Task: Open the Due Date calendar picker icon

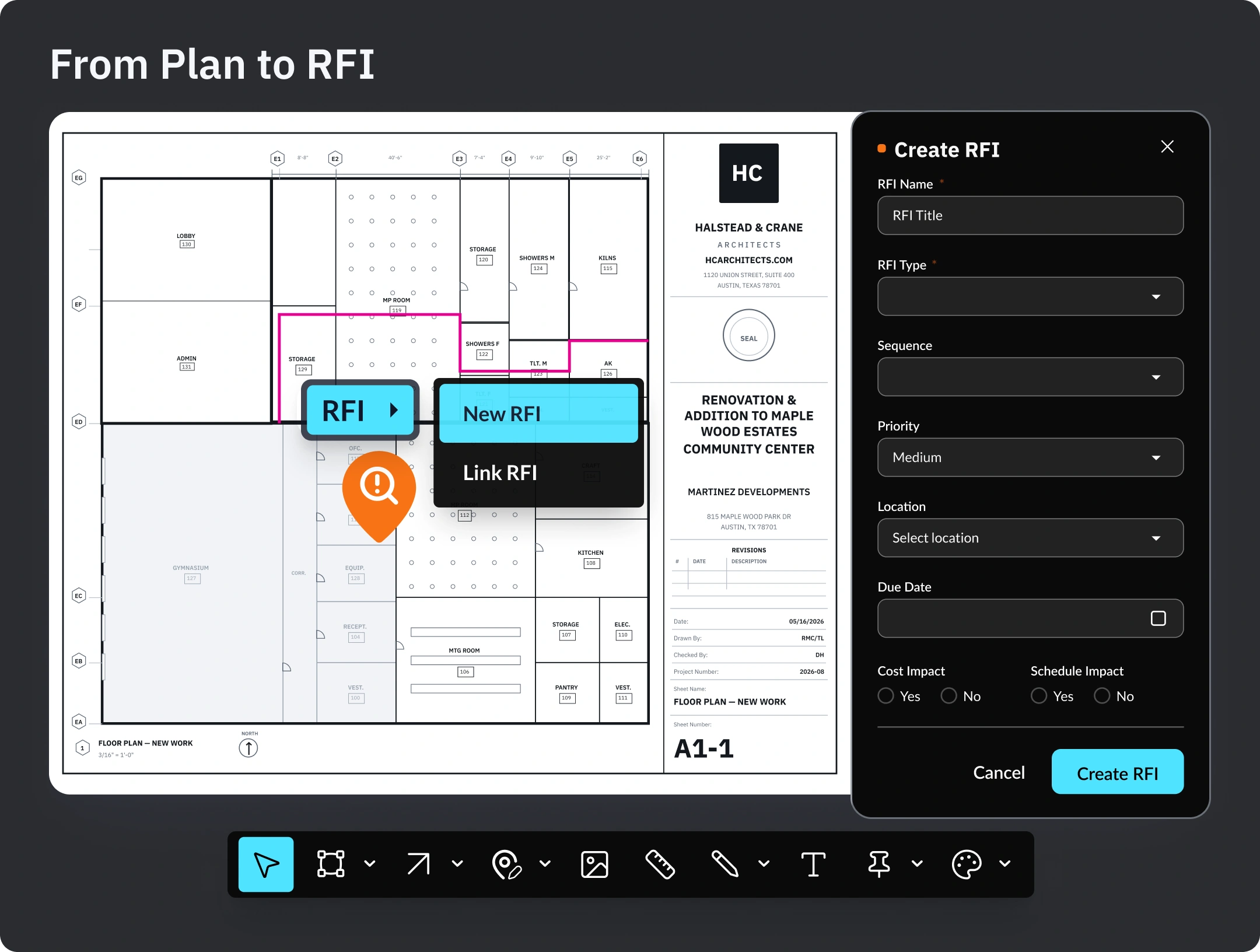Action: pyautogui.click(x=1158, y=618)
